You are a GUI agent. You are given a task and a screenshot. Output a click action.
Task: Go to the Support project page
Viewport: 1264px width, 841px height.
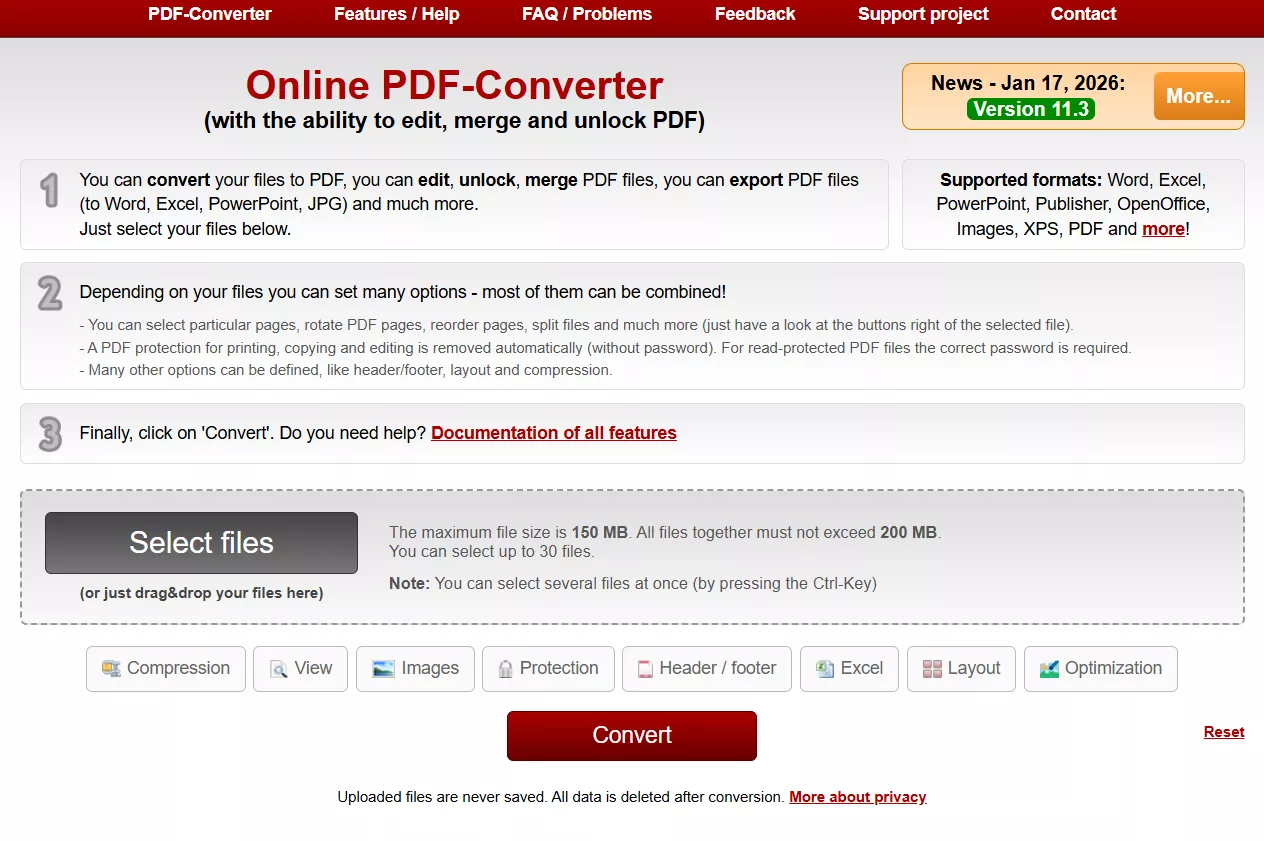tap(922, 14)
